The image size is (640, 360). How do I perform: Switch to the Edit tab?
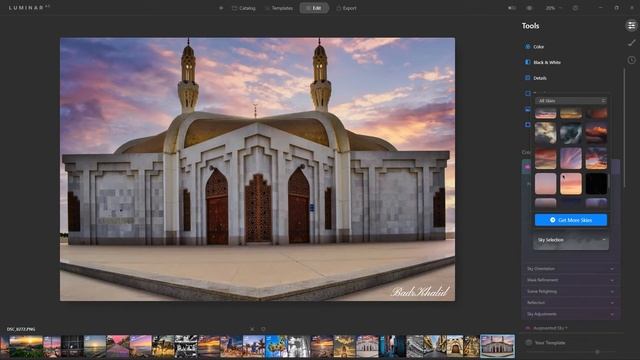coord(314,8)
